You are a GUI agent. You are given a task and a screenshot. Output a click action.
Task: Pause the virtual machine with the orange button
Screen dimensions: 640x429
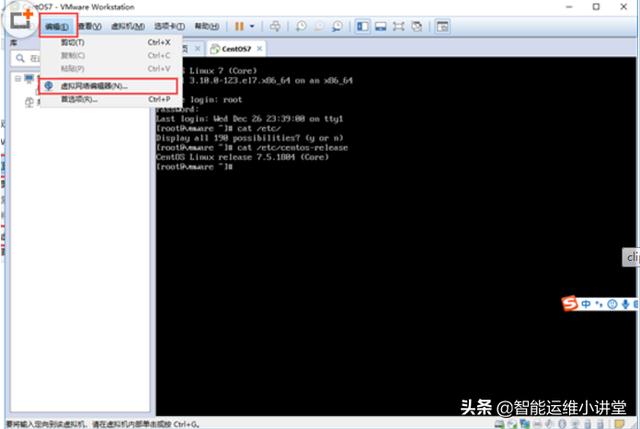click(x=239, y=27)
